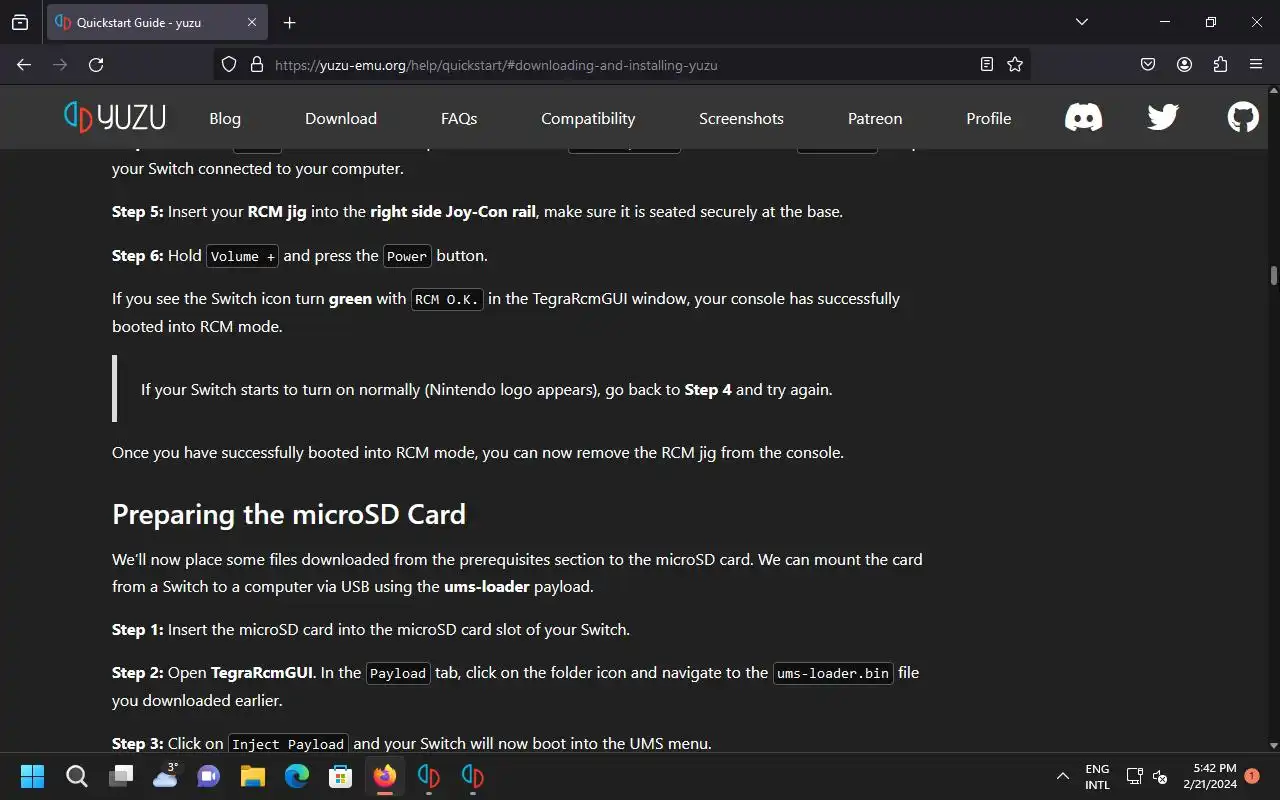The image size is (1280, 800).
Task: Open the Extensions puzzle icon
Action: click(1220, 64)
